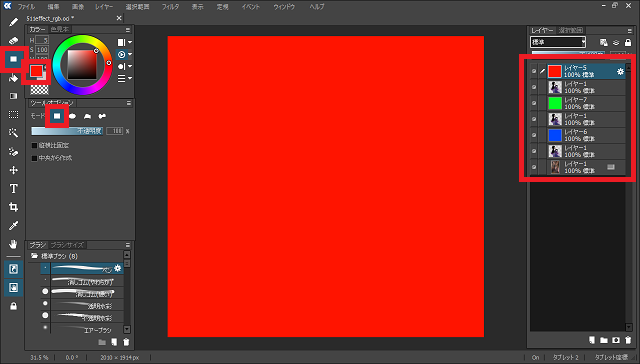Select the Select Pen tool
This screenshot has width=640, height=364.
pyautogui.click(x=13, y=152)
